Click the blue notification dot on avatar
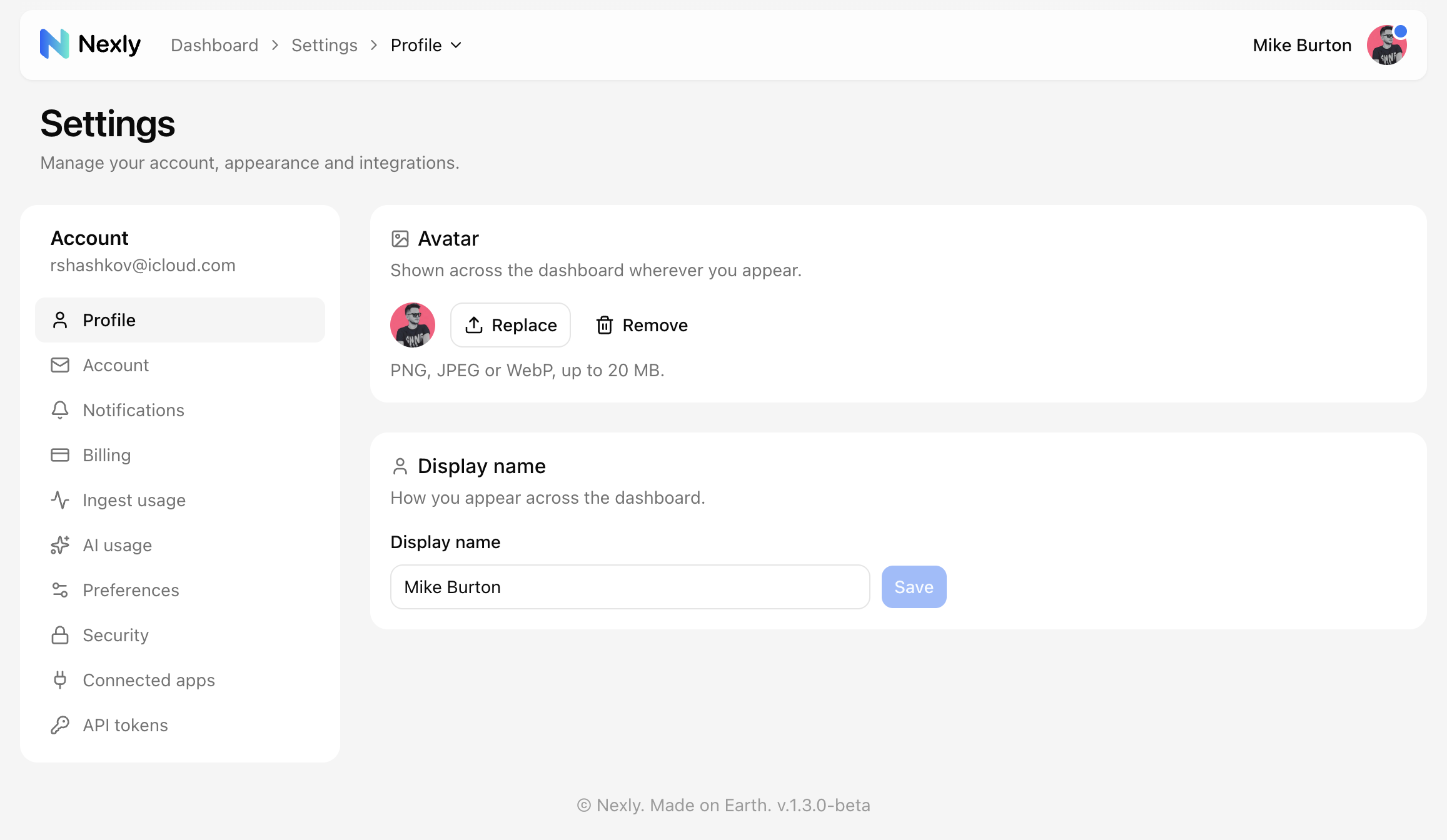The width and height of the screenshot is (1447, 840). [x=1401, y=31]
